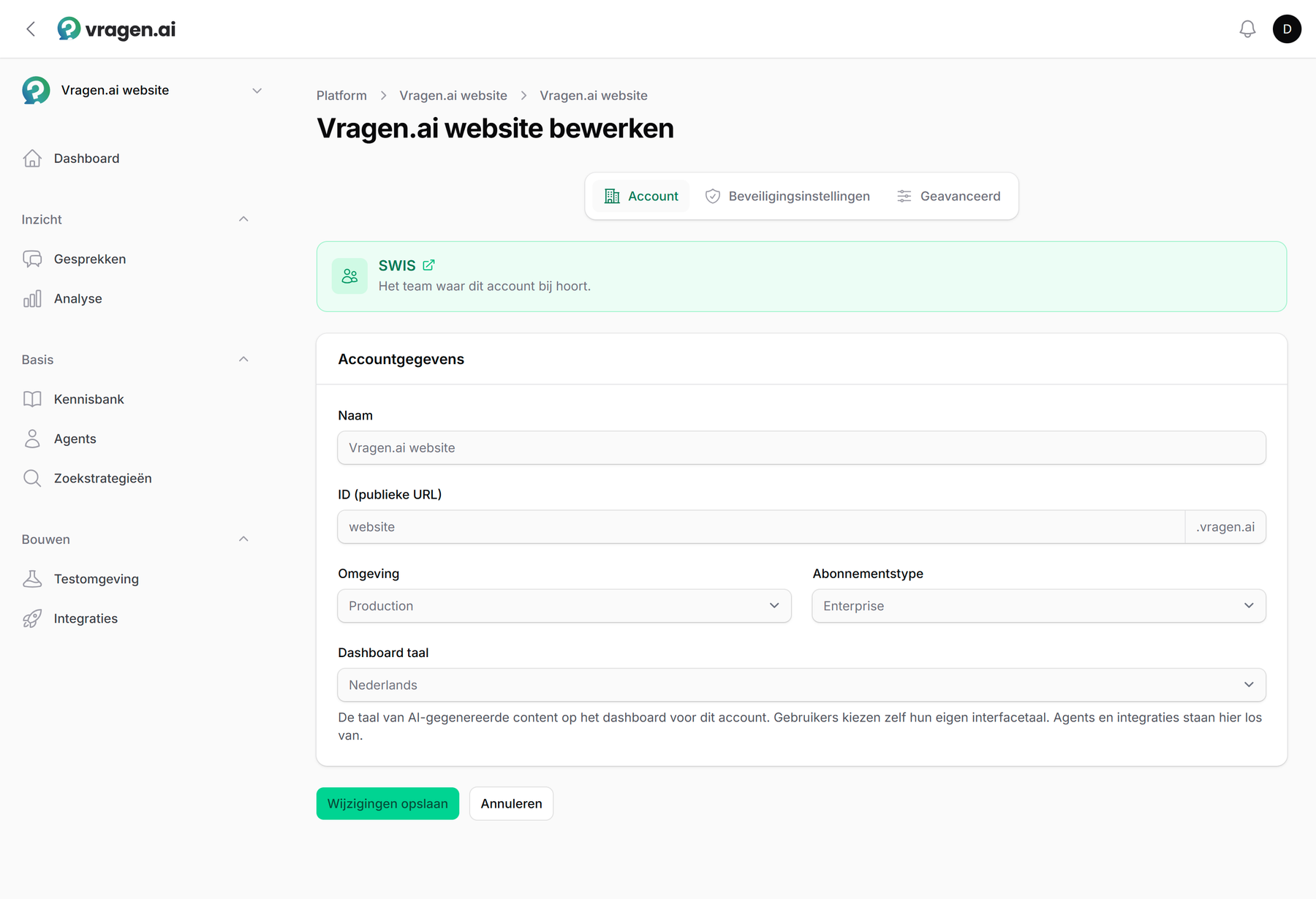Viewport: 1316px width, 899px height.
Task: Click the building icon on Account tab
Action: pos(612,196)
